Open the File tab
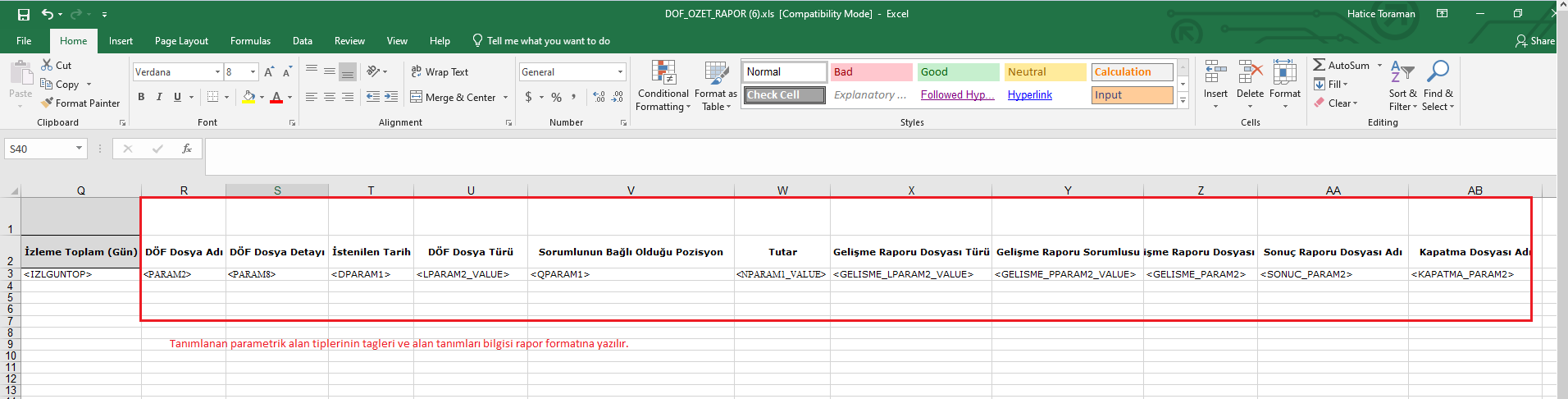This screenshot has height=399, width=1568. [x=25, y=41]
